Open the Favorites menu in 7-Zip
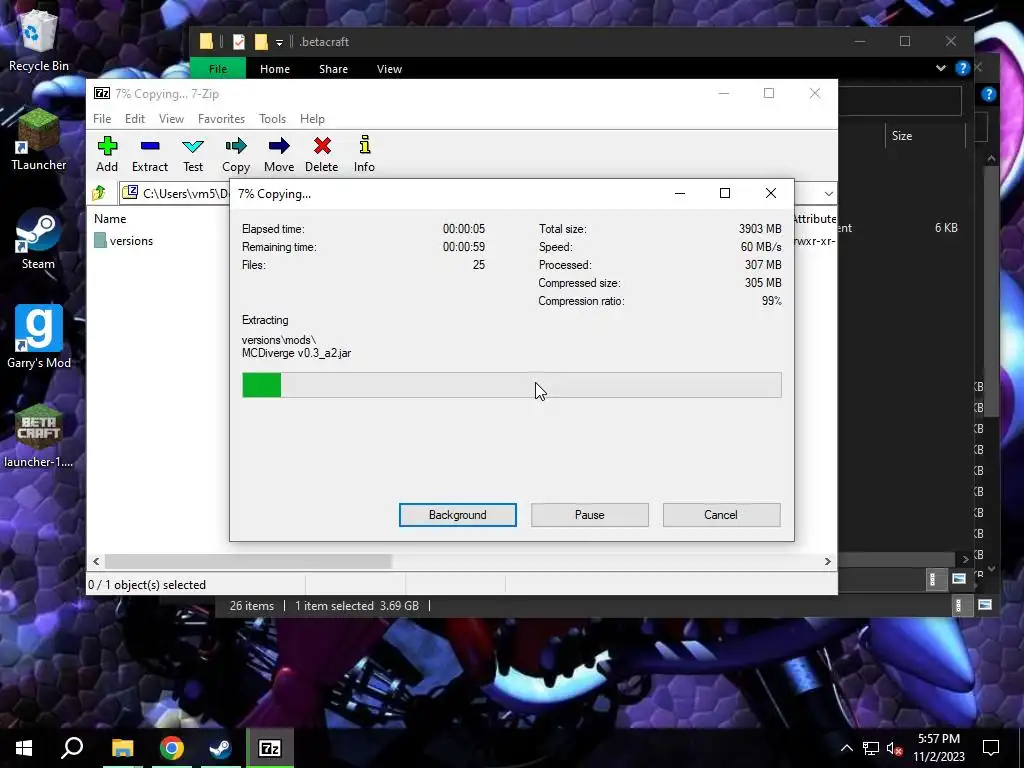The width and height of the screenshot is (1024, 768). [221, 119]
